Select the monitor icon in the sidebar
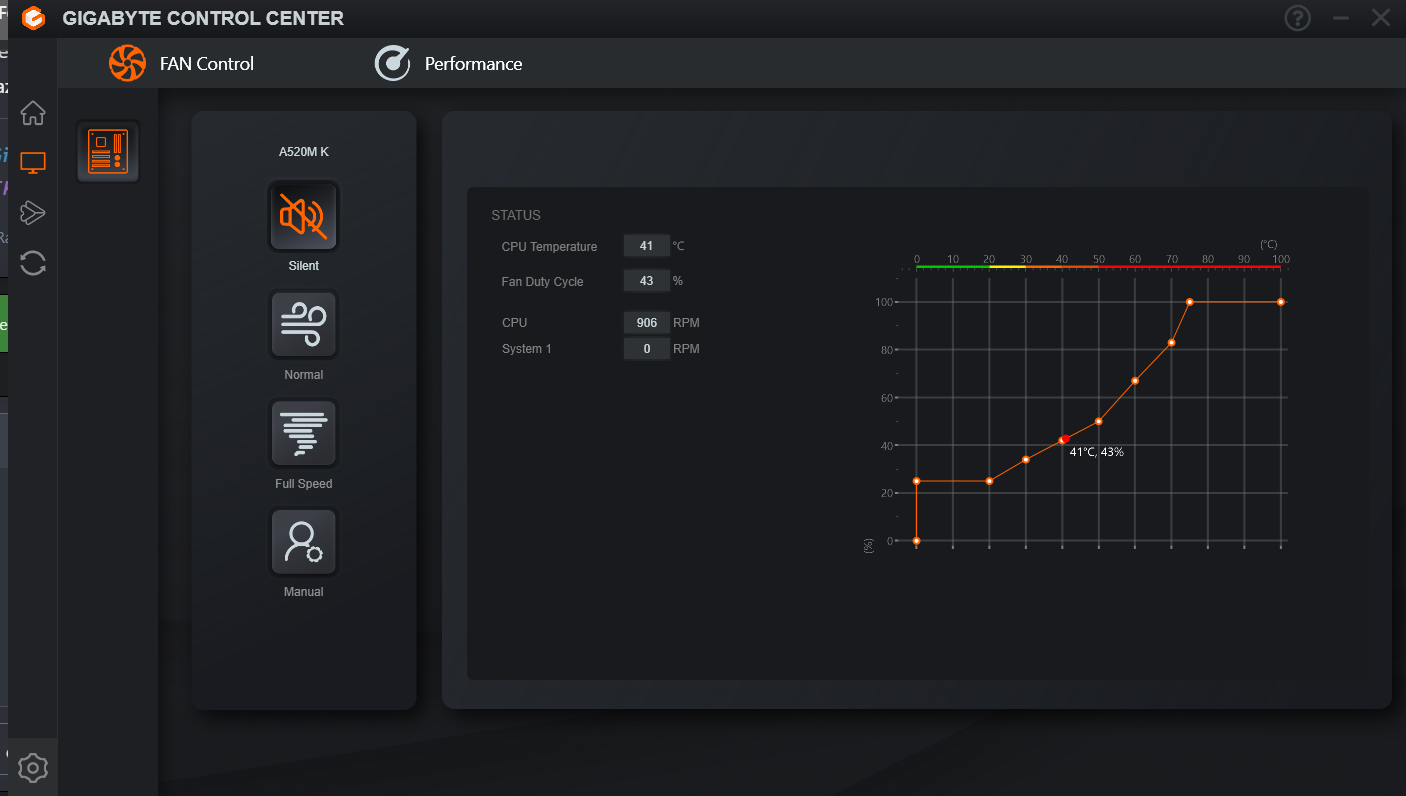The height and width of the screenshot is (796, 1406). click(x=33, y=163)
